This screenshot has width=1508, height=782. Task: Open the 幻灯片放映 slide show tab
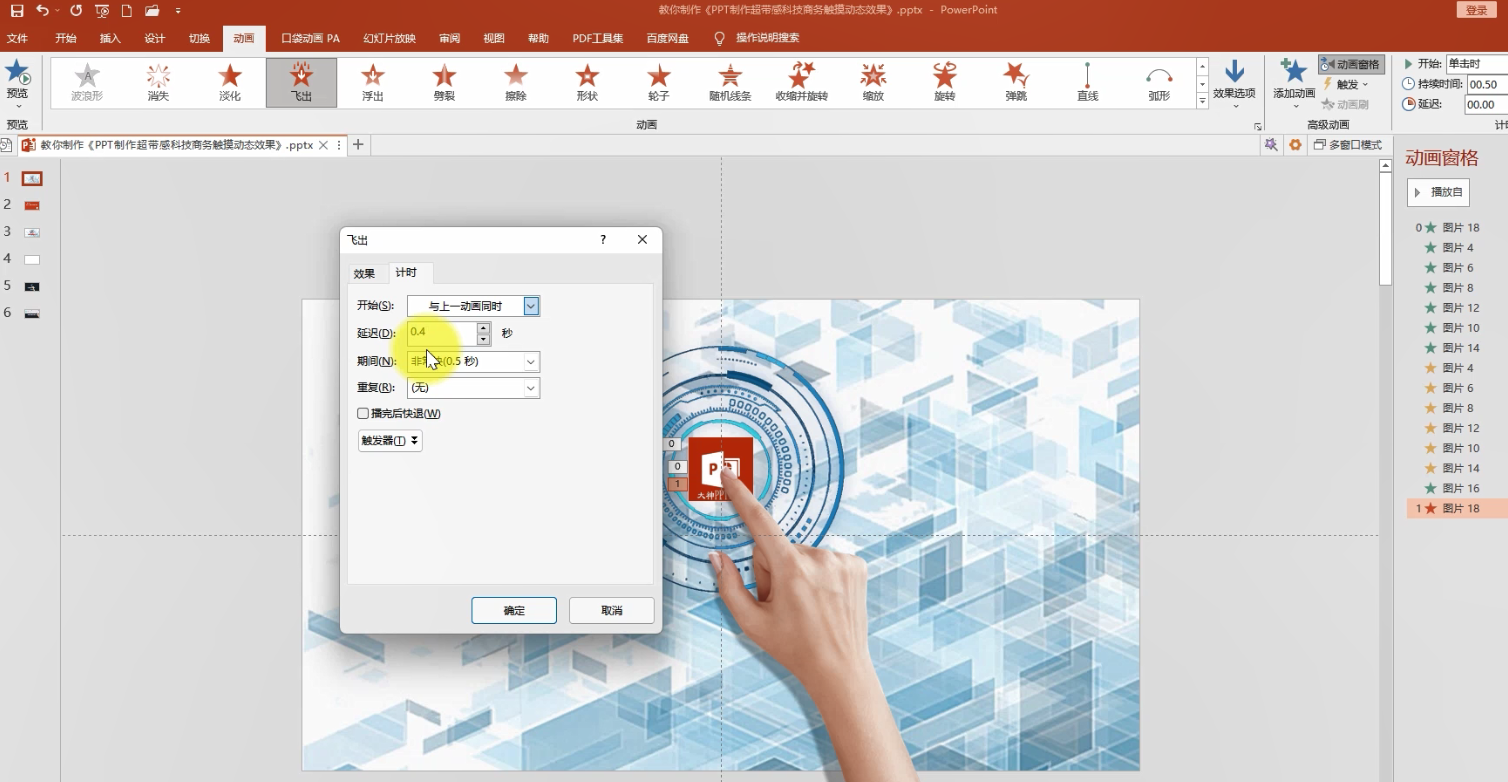tap(389, 38)
